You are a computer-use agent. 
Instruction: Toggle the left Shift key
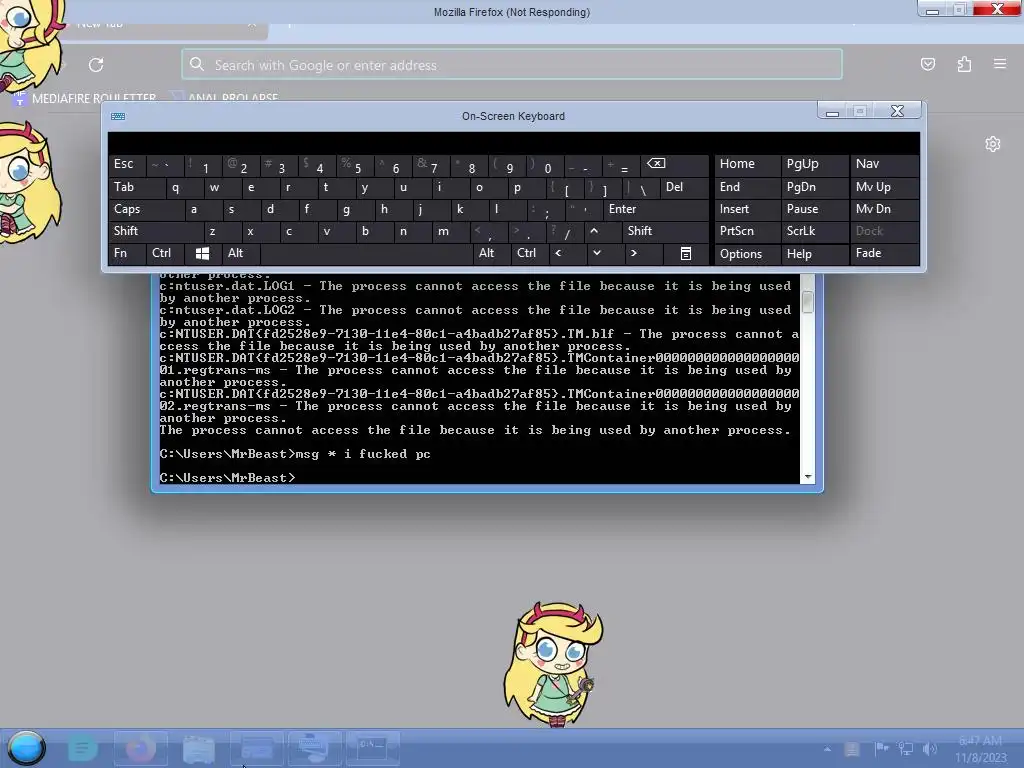pos(155,231)
